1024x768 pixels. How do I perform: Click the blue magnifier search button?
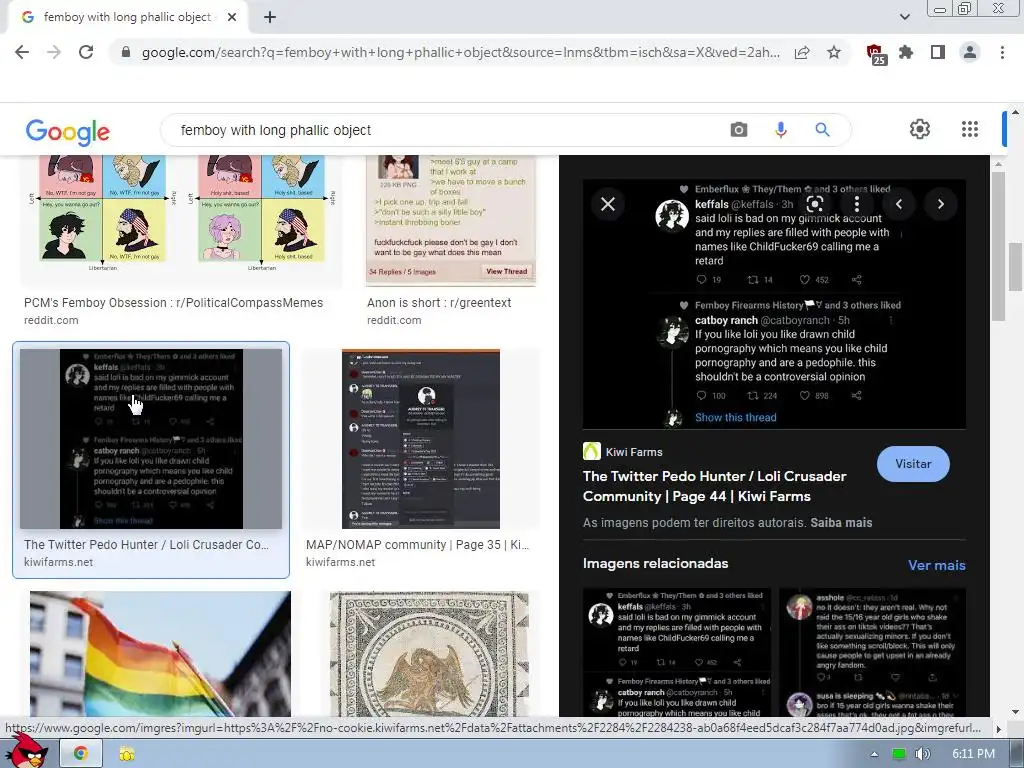point(822,130)
